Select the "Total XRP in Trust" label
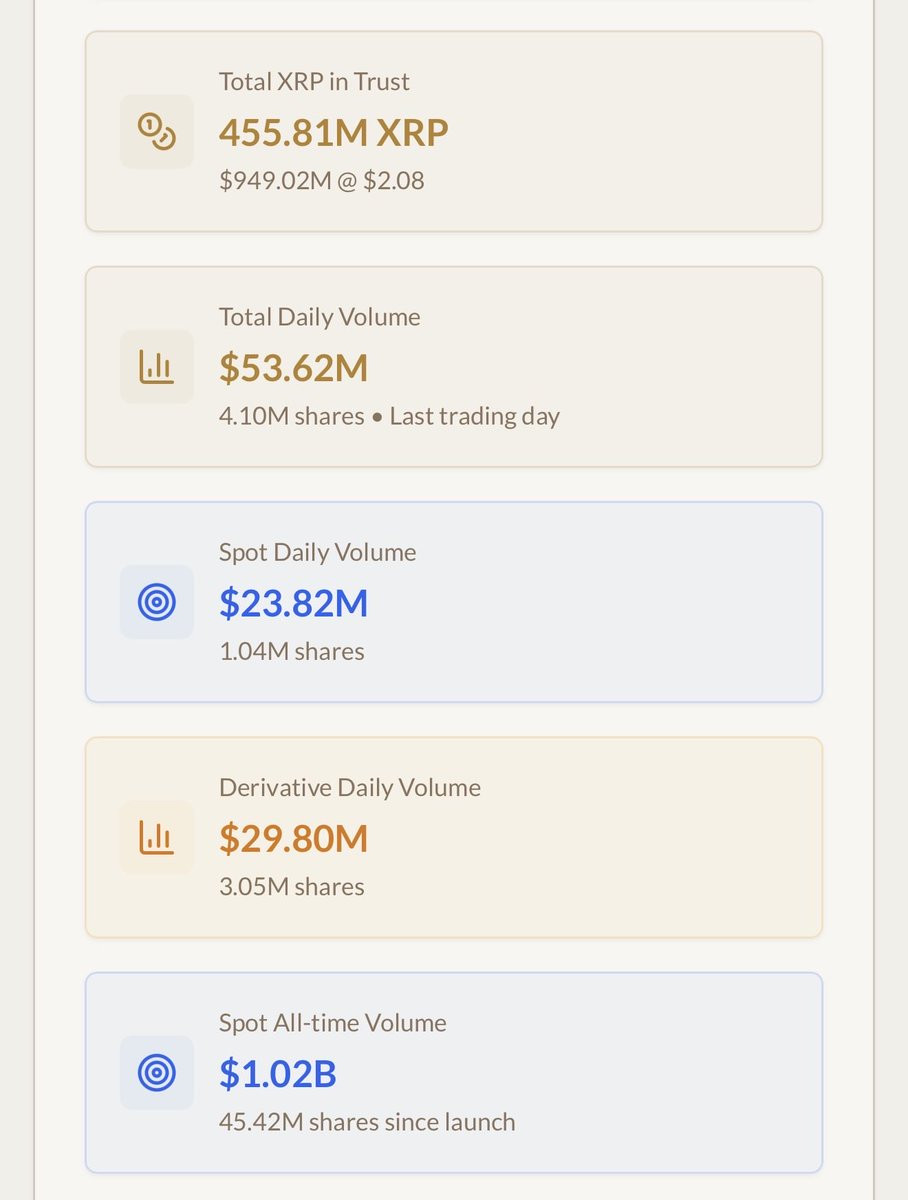 (314, 82)
